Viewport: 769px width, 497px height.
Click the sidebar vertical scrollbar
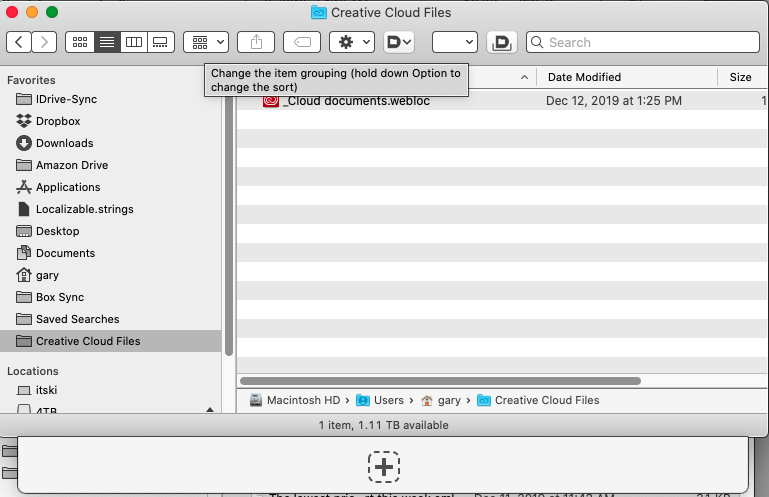click(229, 226)
